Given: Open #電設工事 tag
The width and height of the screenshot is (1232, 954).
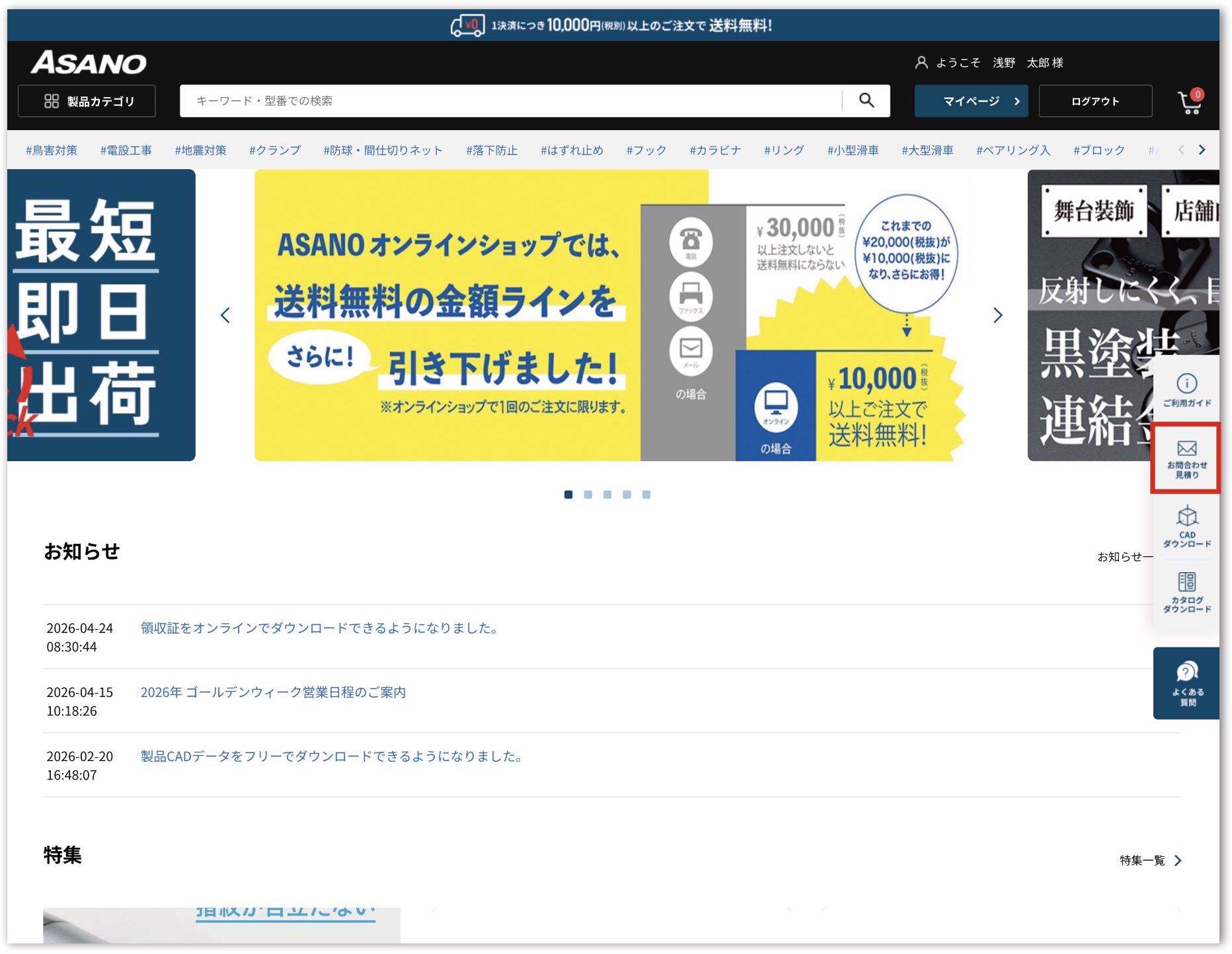Looking at the screenshot, I should [x=126, y=150].
